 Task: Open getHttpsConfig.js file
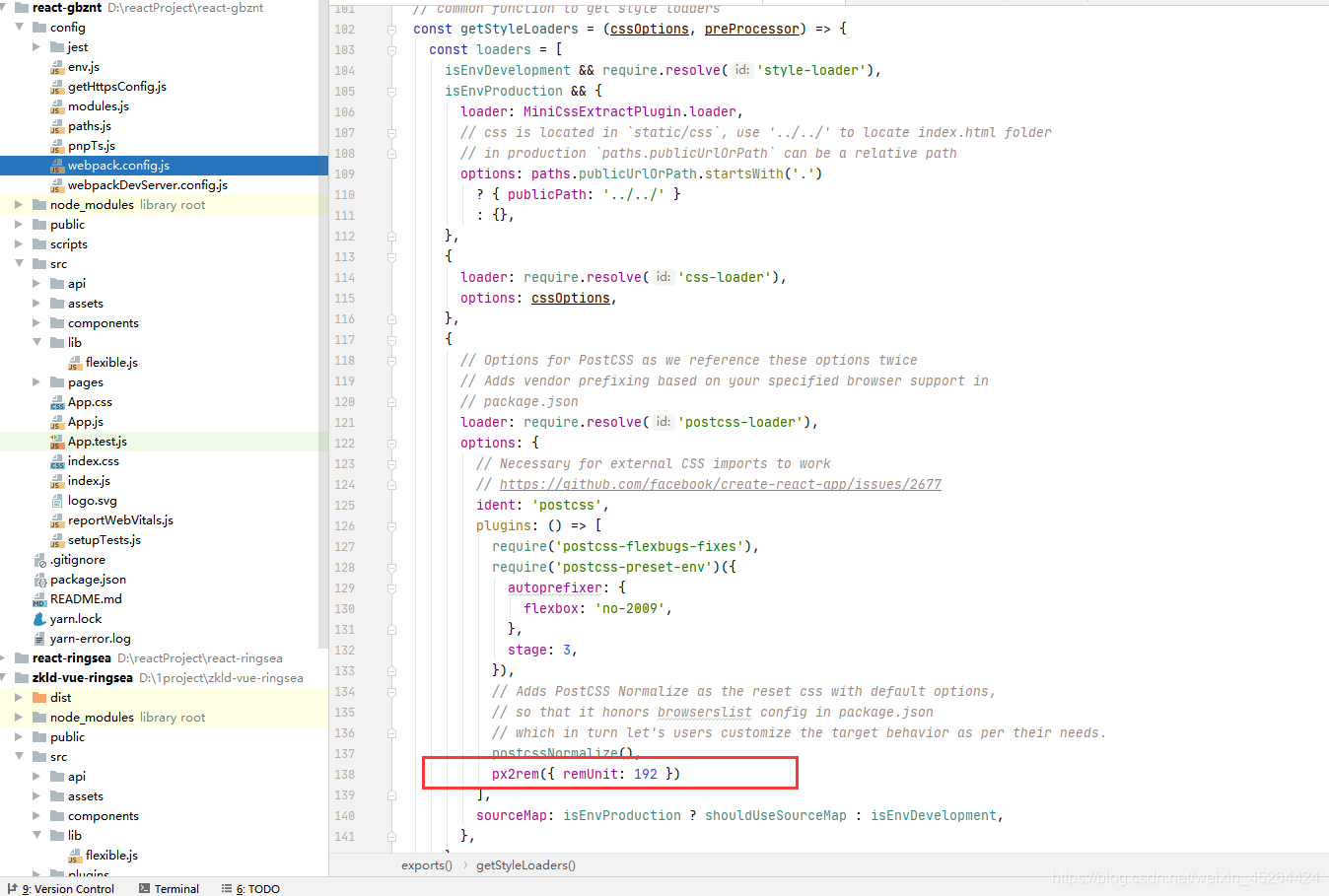click(117, 87)
